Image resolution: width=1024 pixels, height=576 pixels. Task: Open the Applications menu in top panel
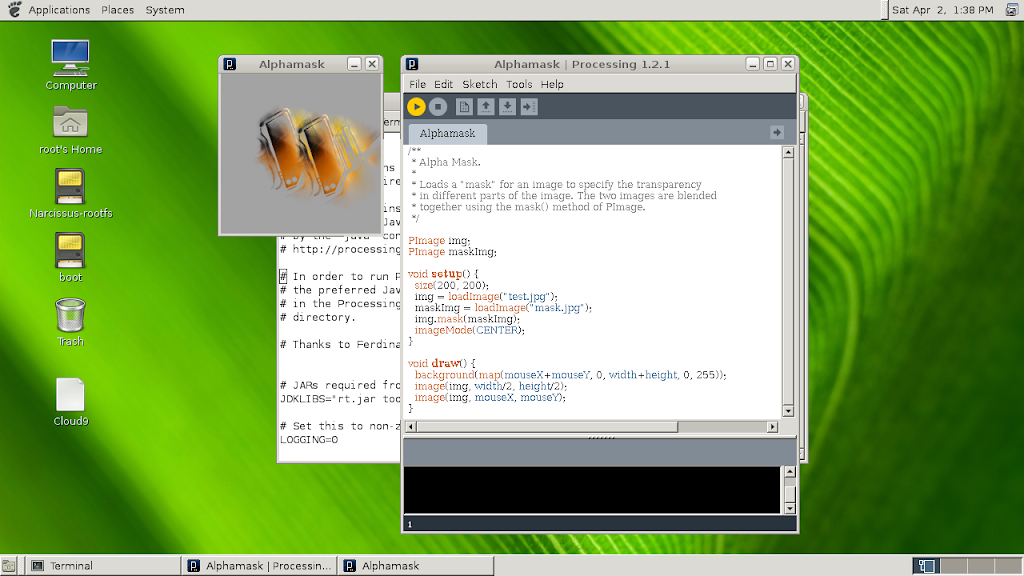click(x=58, y=10)
